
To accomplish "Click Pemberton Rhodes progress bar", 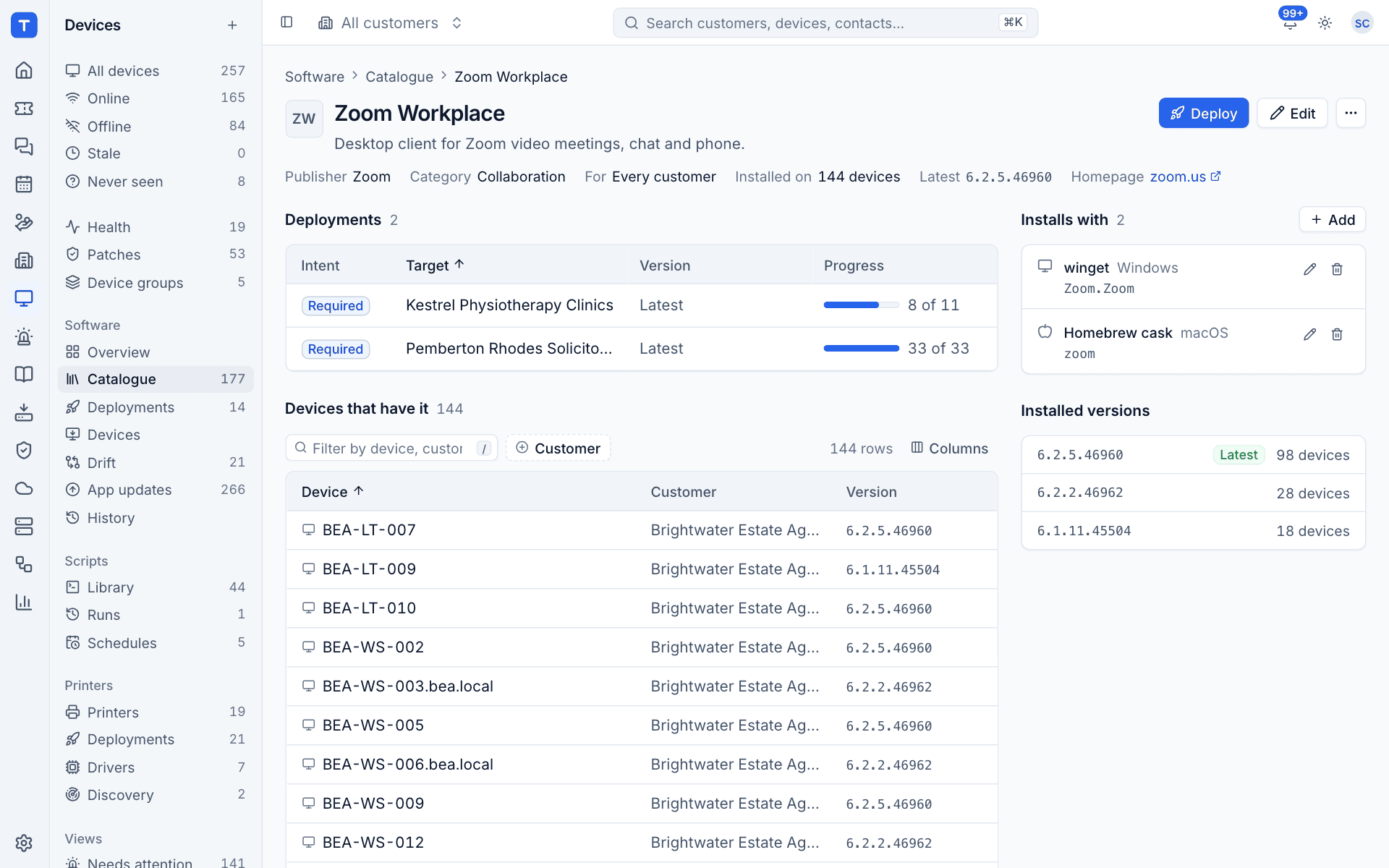I will [x=861, y=349].
